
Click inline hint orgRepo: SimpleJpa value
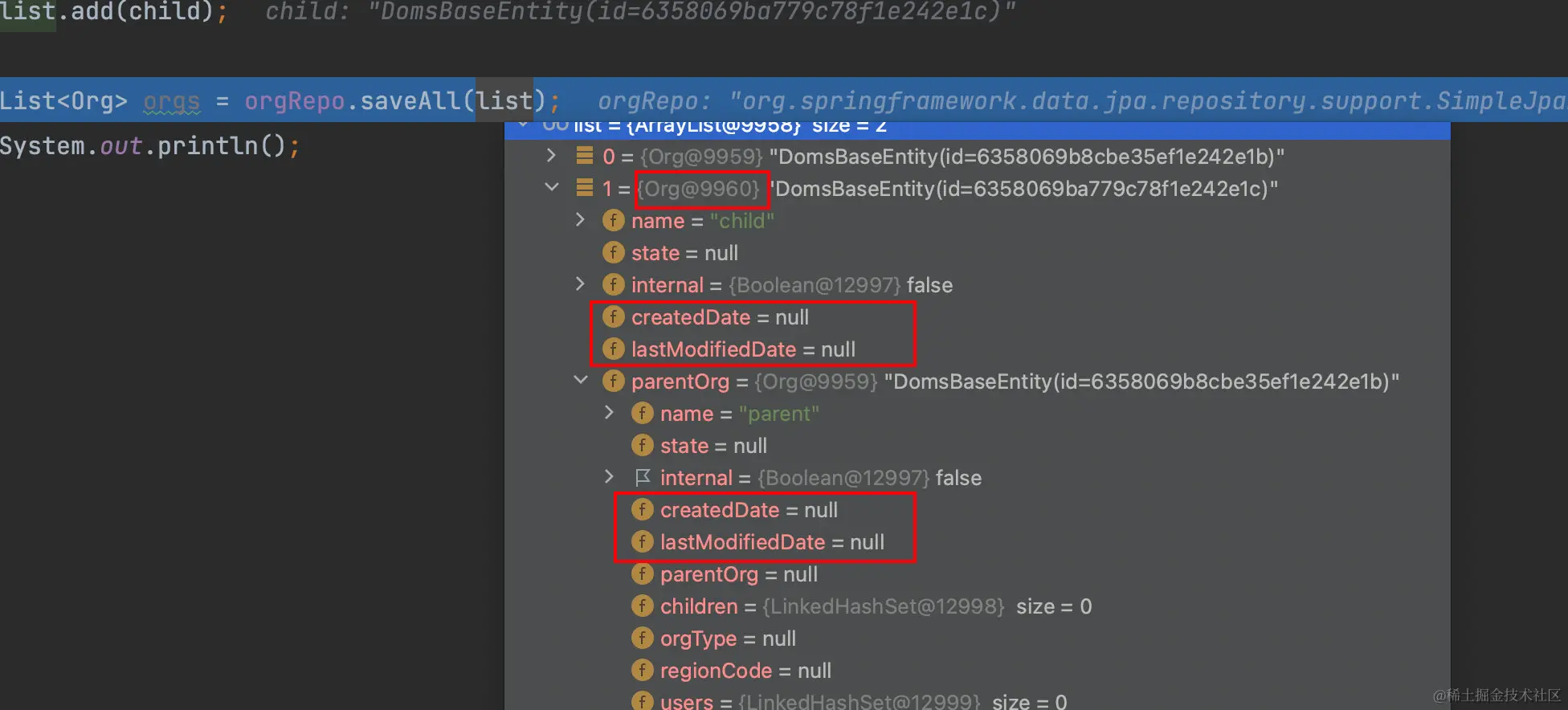coord(1082,101)
